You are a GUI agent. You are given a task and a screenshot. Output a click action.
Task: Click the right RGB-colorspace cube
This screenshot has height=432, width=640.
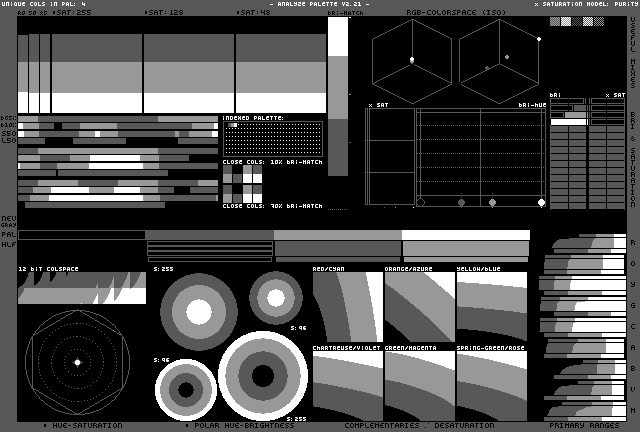(x=499, y=60)
